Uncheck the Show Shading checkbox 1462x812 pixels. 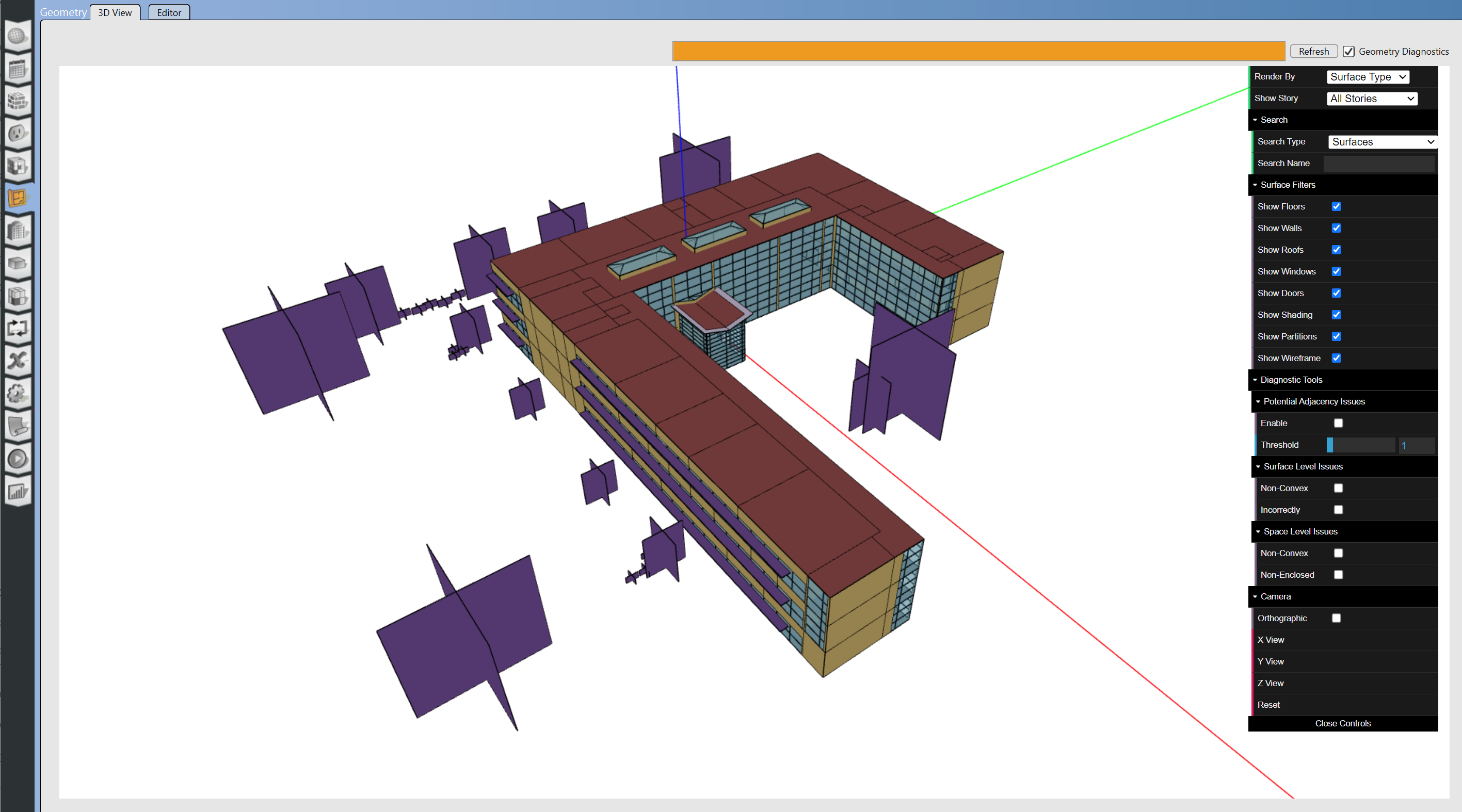click(1336, 315)
